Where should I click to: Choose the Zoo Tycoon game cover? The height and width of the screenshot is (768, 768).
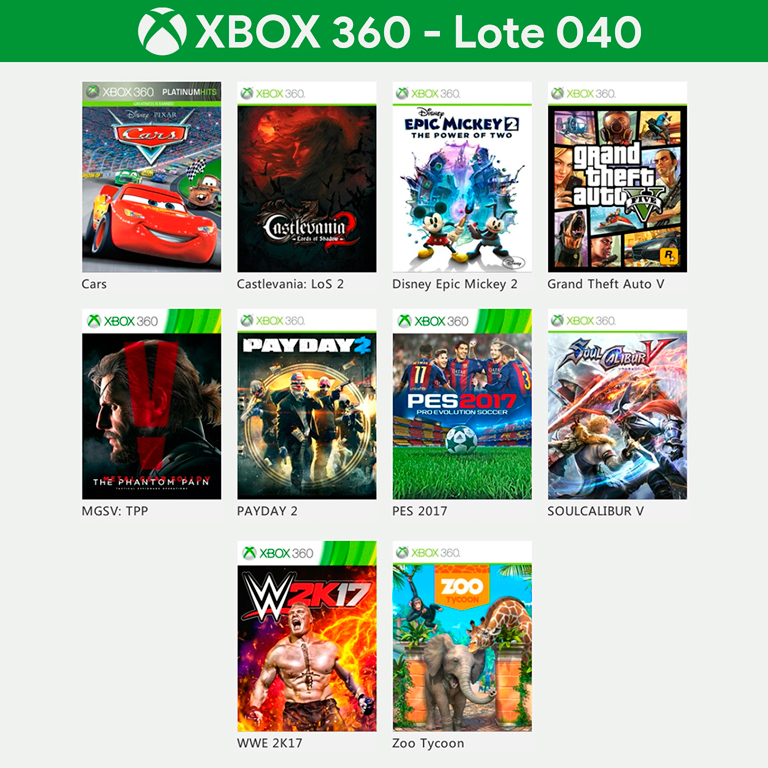[x=462, y=636]
